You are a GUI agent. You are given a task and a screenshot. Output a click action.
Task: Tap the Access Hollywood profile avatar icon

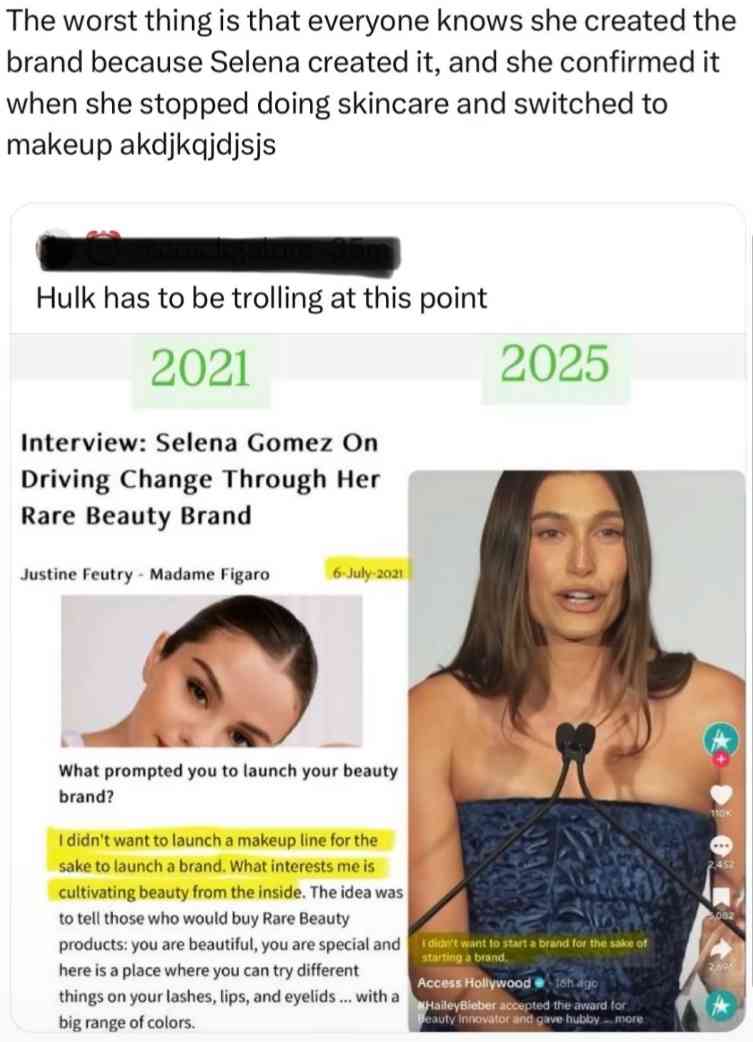(x=721, y=737)
